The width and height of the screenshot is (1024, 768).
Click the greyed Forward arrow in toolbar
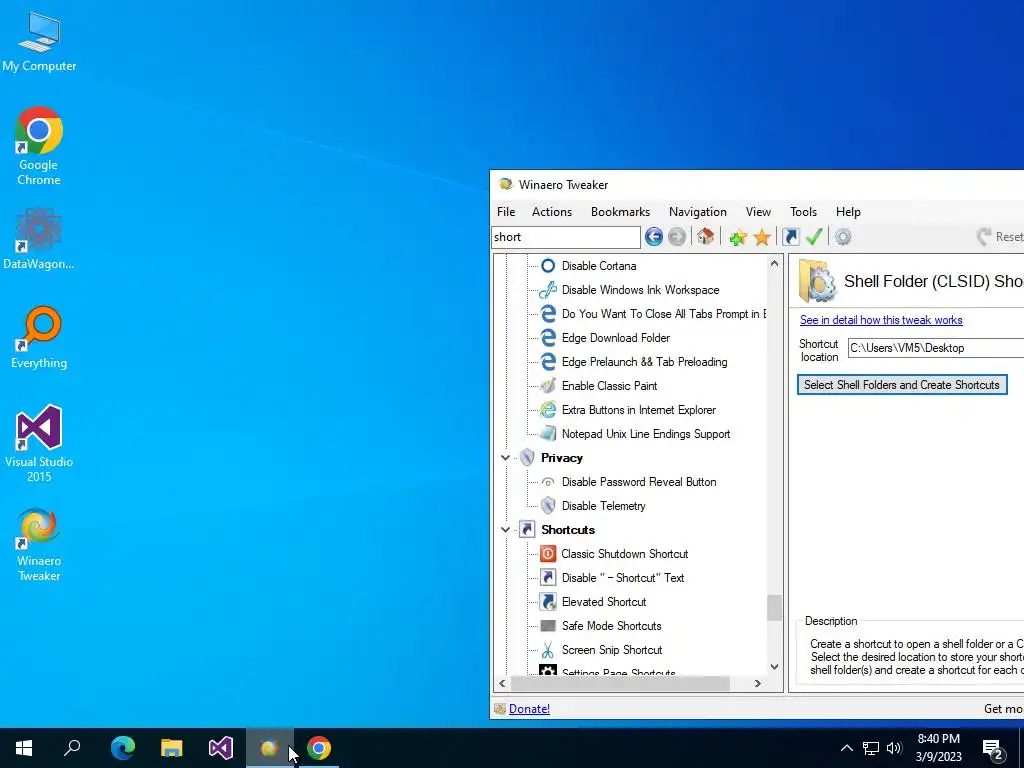pyautogui.click(x=677, y=236)
